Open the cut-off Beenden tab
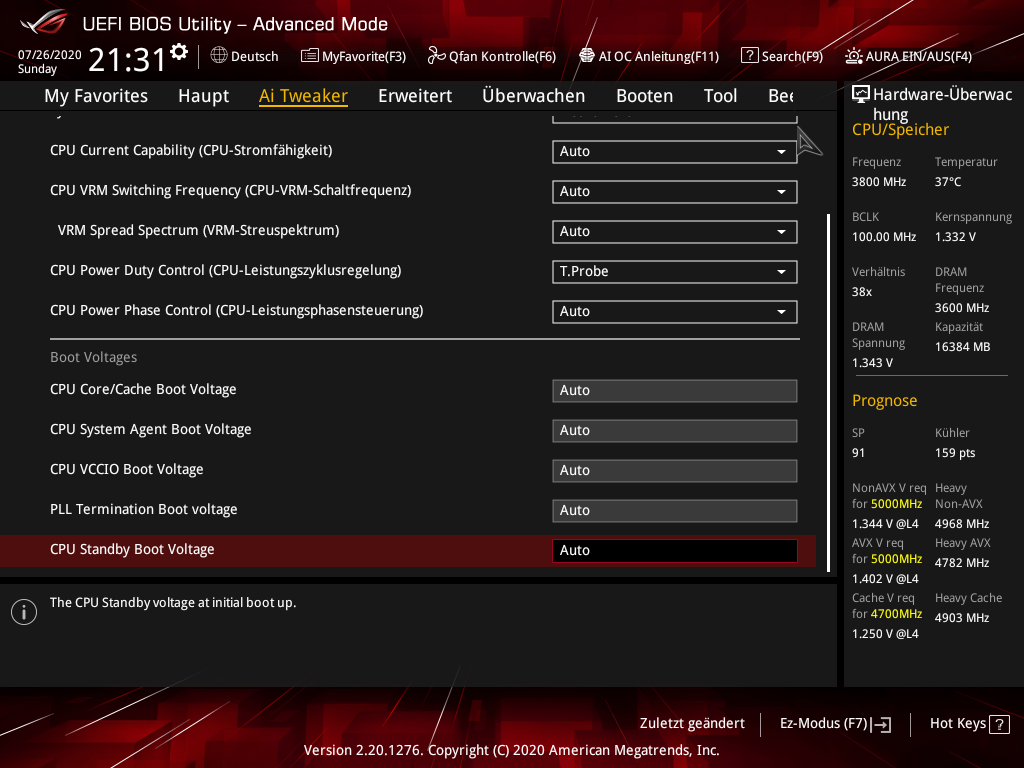The height and width of the screenshot is (768, 1024). pos(781,96)
